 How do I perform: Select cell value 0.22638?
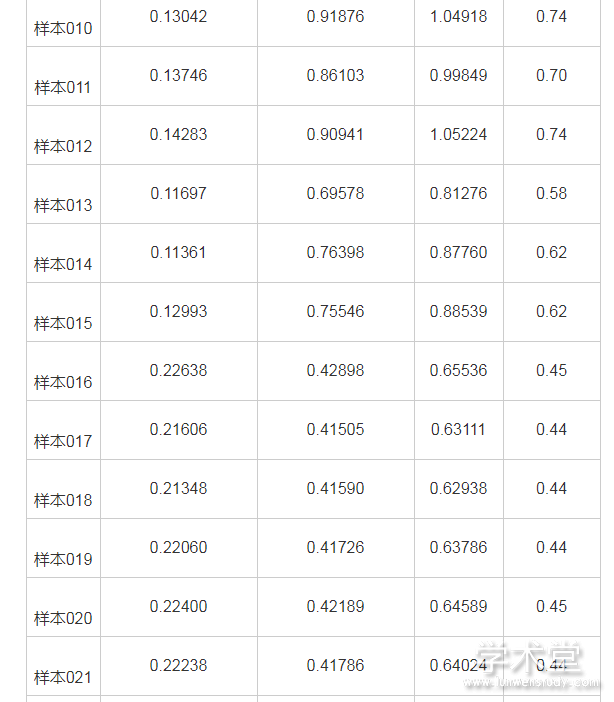coord(178,370)
